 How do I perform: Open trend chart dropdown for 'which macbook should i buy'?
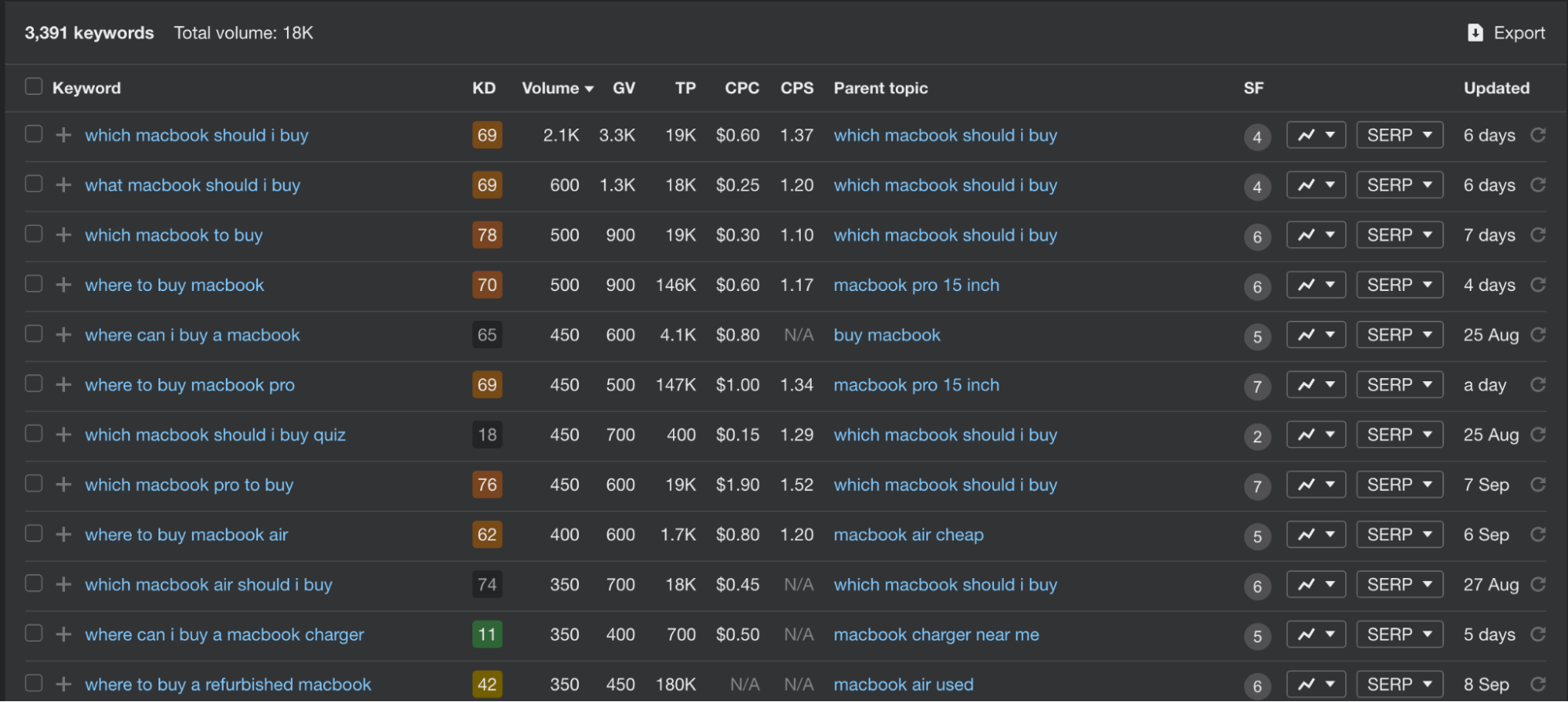[x=1316, y=135]
